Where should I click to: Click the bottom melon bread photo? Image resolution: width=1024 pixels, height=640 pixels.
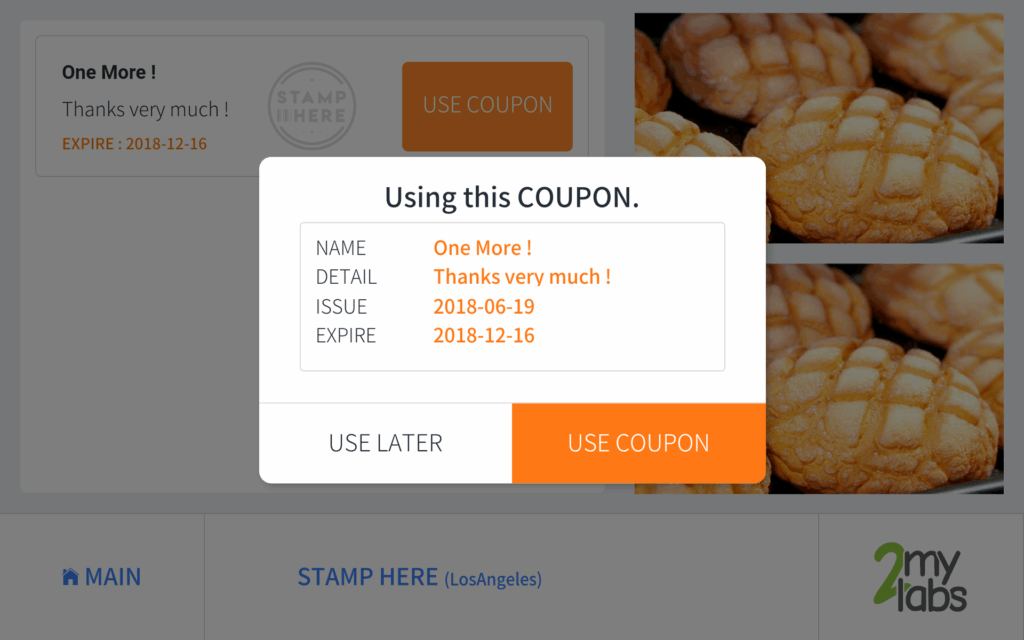pyautogui.click(x=884, y=379)
